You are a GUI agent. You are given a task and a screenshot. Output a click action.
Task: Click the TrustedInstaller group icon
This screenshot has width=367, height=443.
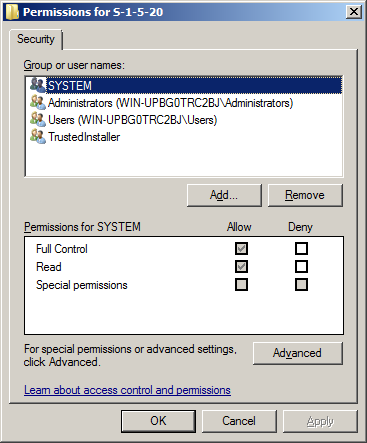point(38,136)
